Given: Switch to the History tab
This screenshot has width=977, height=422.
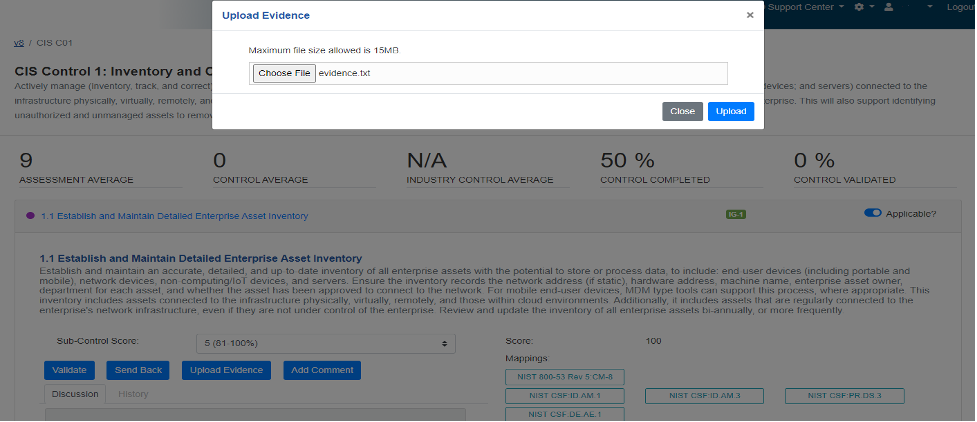Looking at the screenshot, I should coord(133,394).
